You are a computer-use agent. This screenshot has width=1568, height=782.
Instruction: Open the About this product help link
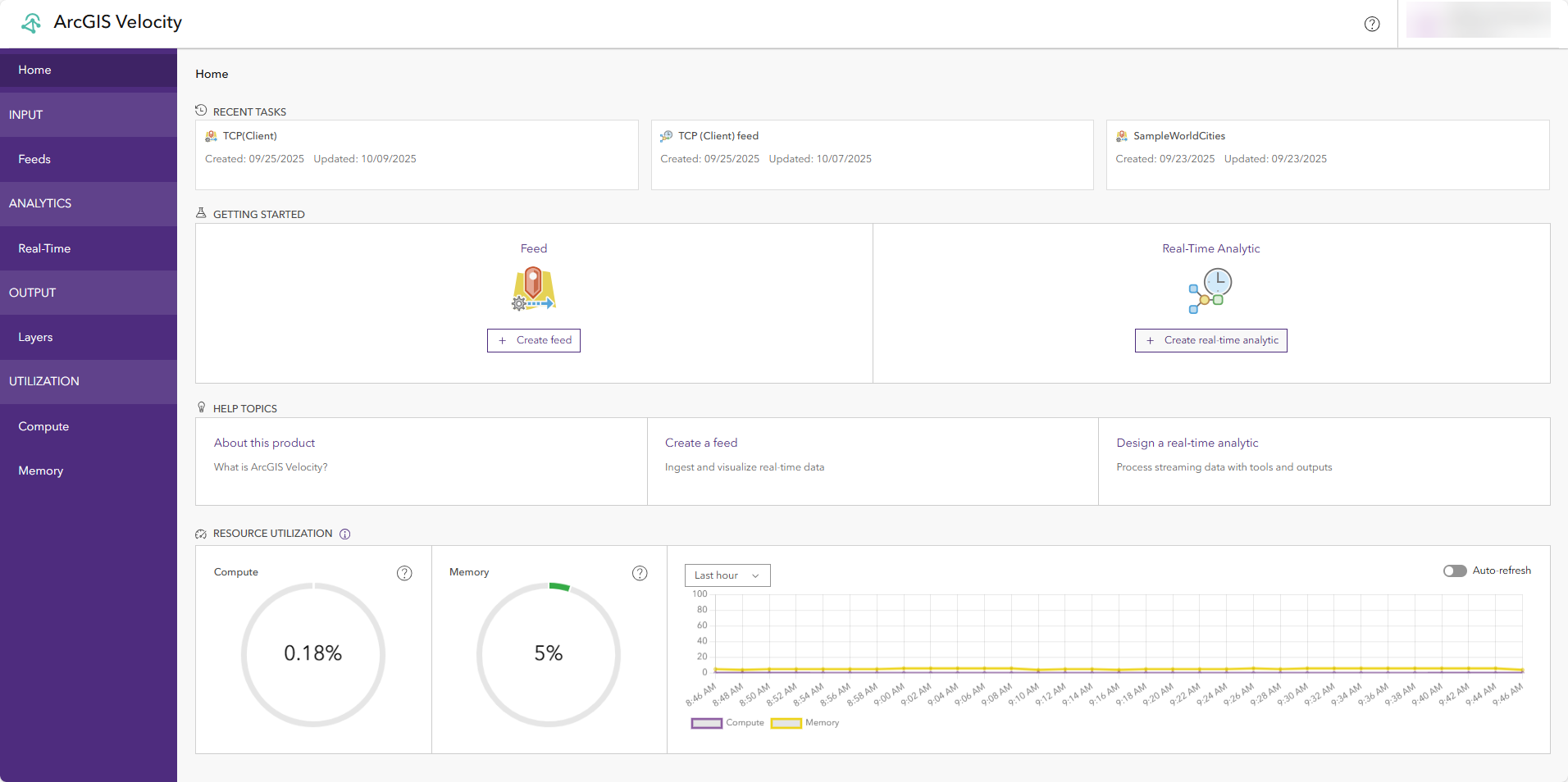264,443
